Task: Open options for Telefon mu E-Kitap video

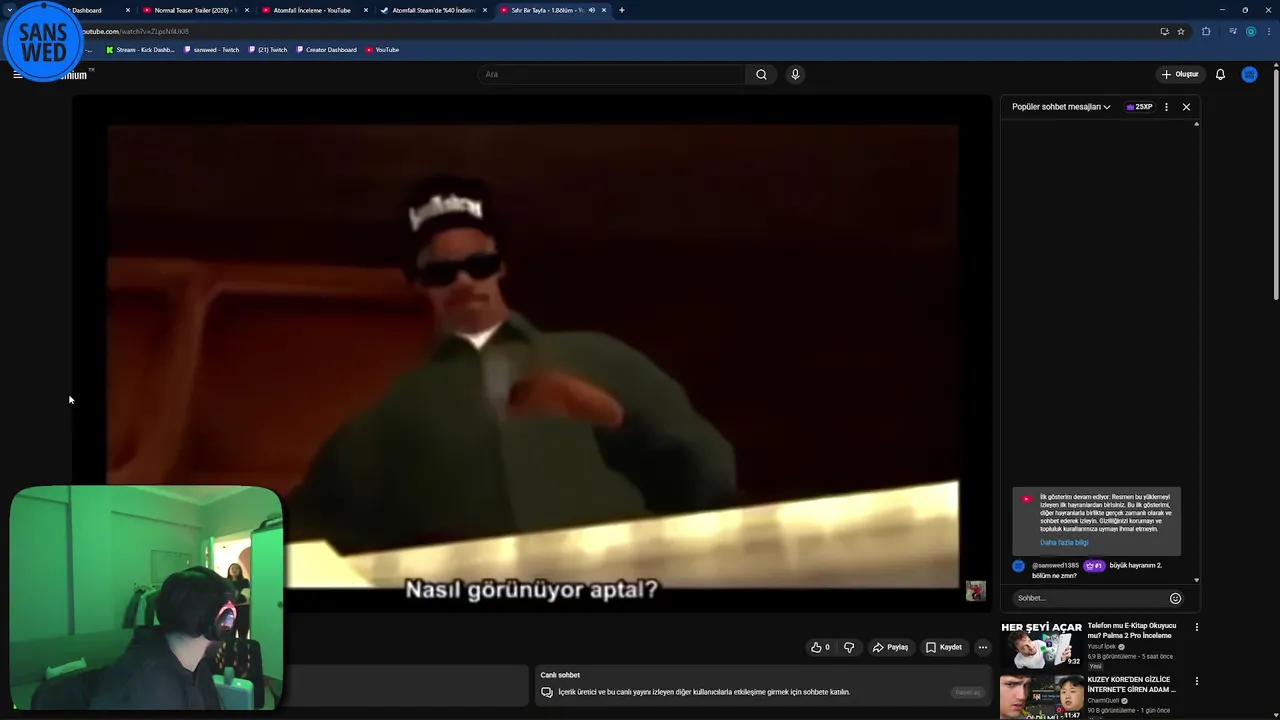Action: [x=1196, y=627]
